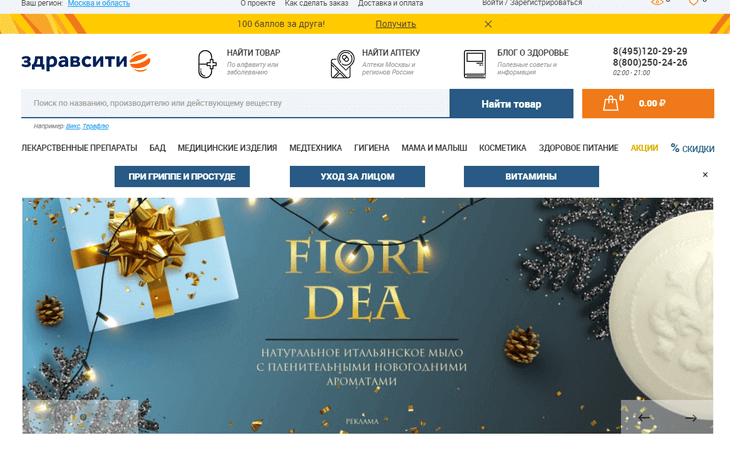Select the Витамины quick button
Screen dimensions: 730x475
531,176
